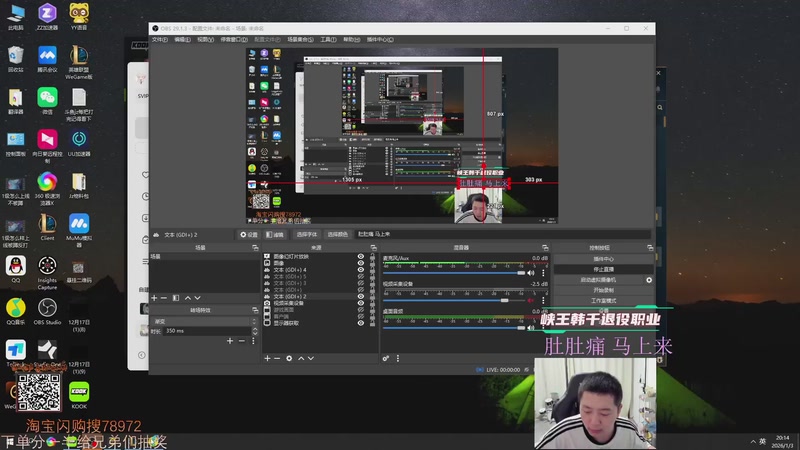Pop out the Scene Transitions dock

[255, 310]
